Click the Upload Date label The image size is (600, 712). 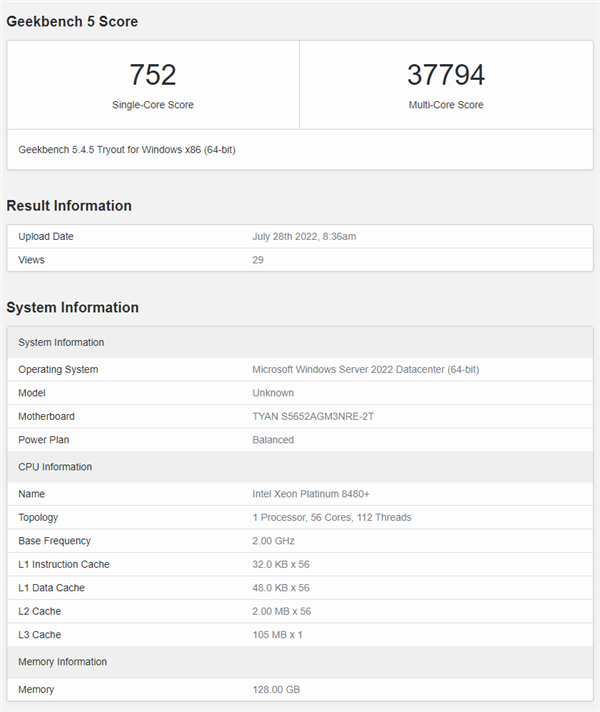[45, 237]
